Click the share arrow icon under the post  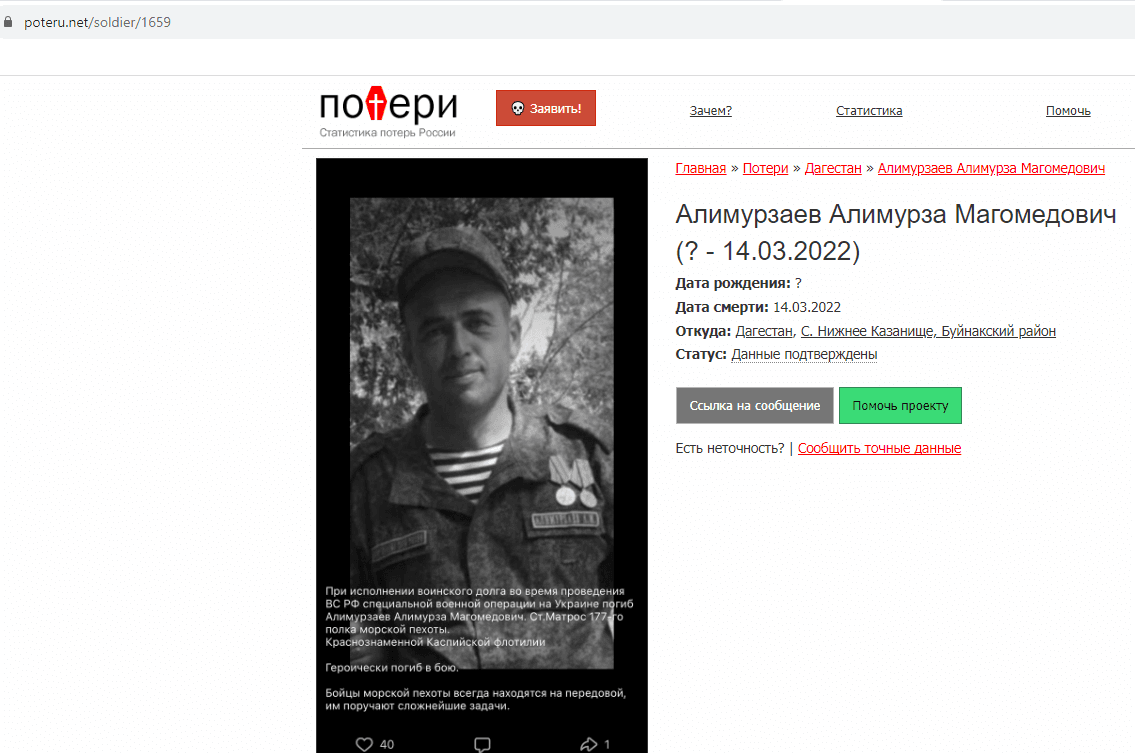tap(588, 744)
